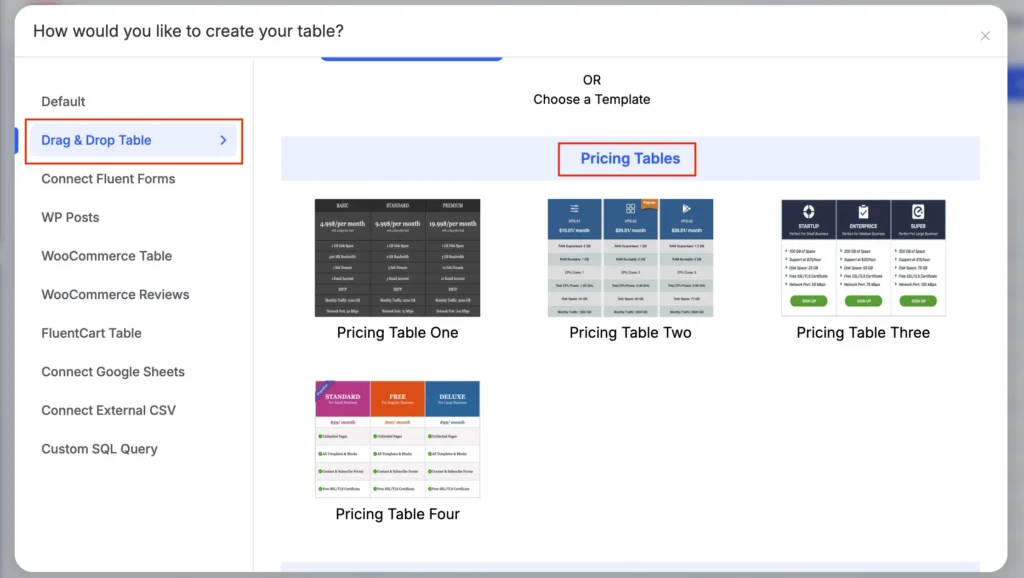This screenshot has height=578, width=1024.
Task: Click the Choose a Template text
Action: pos(591,100)
